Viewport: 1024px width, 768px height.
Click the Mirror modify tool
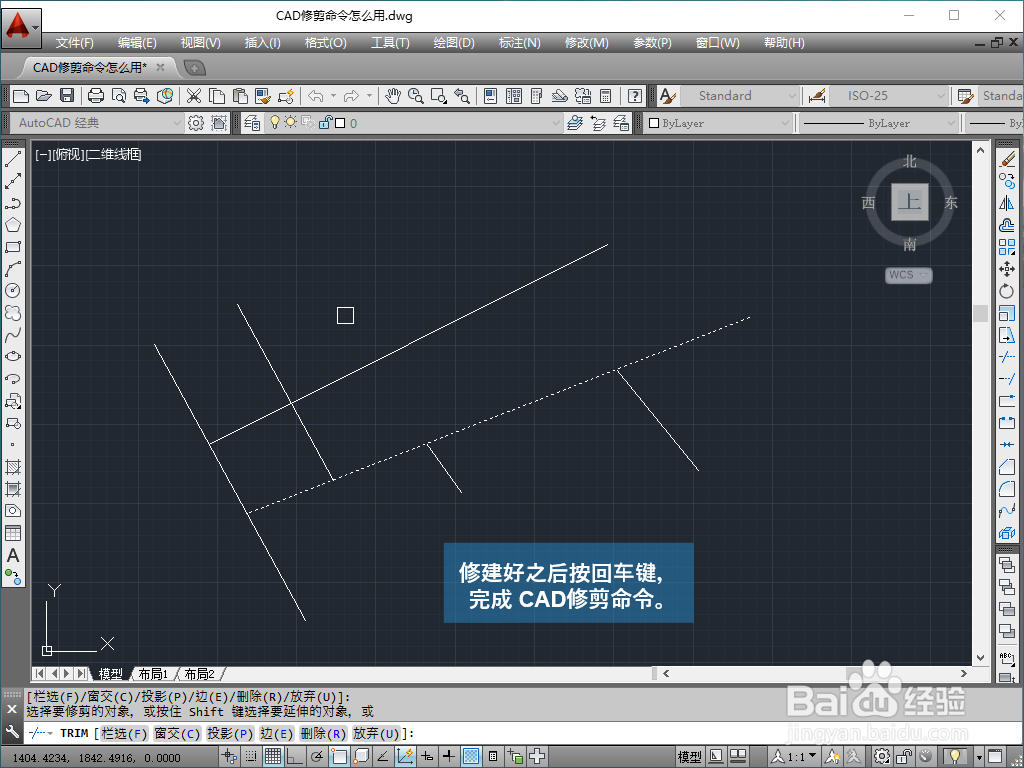coord(1007,203)
